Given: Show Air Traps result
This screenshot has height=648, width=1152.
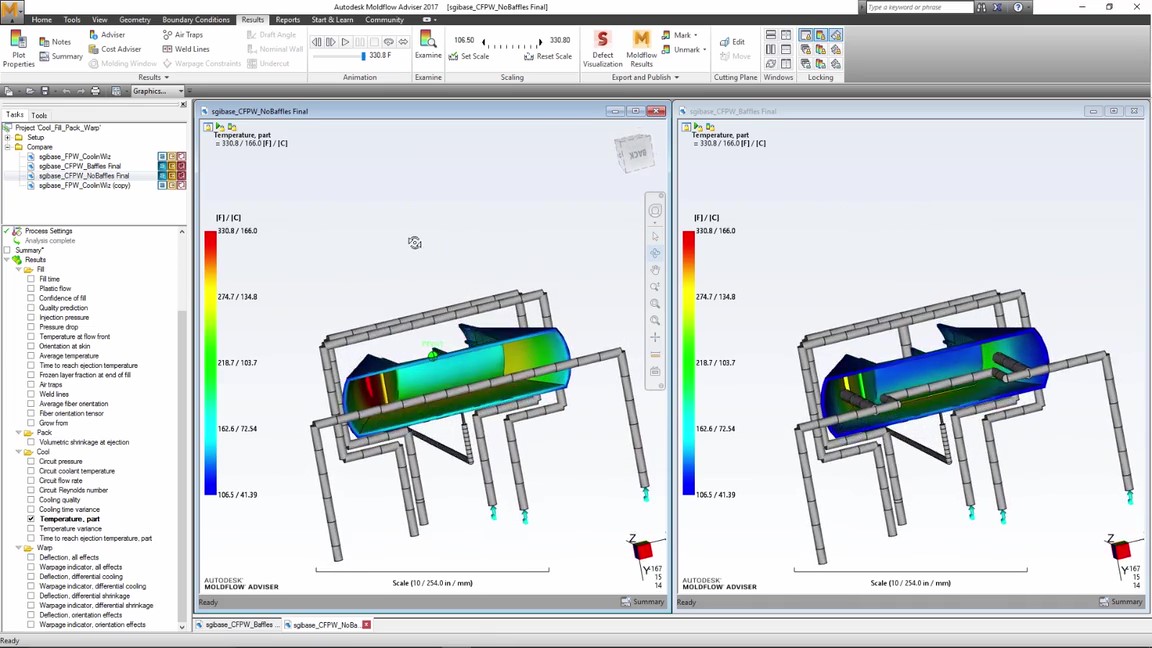Looking at the screenshot, I should click(182, 35).
